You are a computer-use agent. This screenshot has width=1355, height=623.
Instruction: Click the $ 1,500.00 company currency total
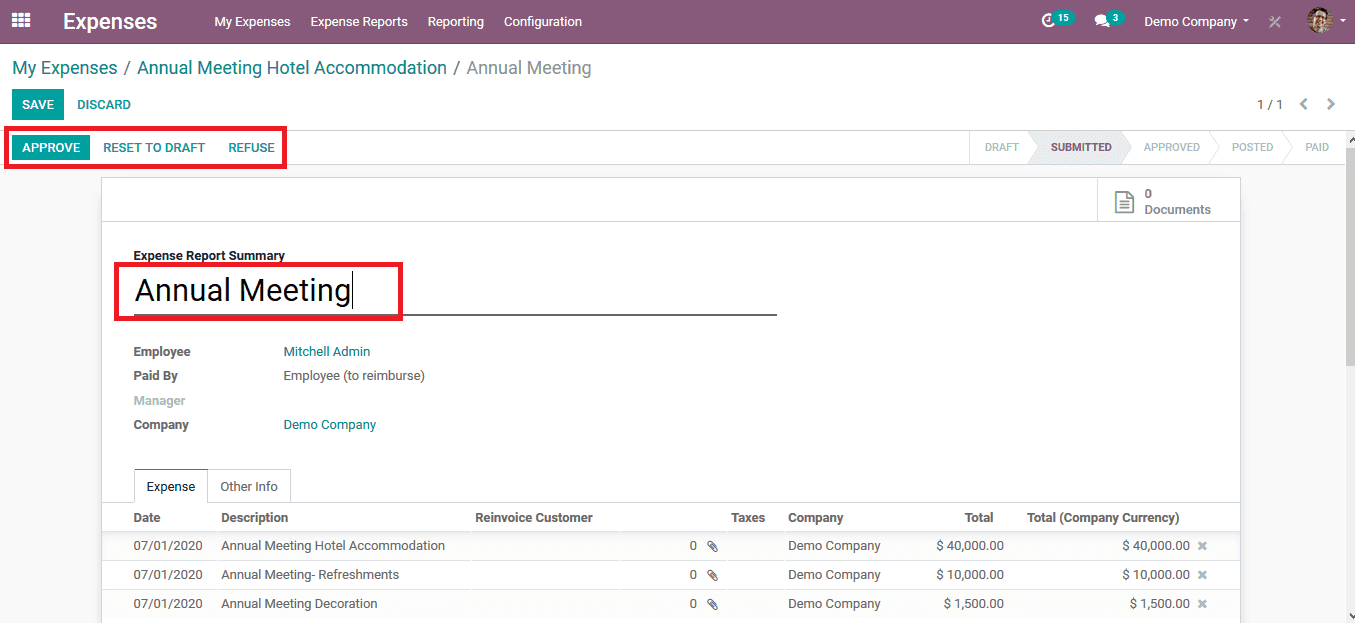[x=1160, y=604]
